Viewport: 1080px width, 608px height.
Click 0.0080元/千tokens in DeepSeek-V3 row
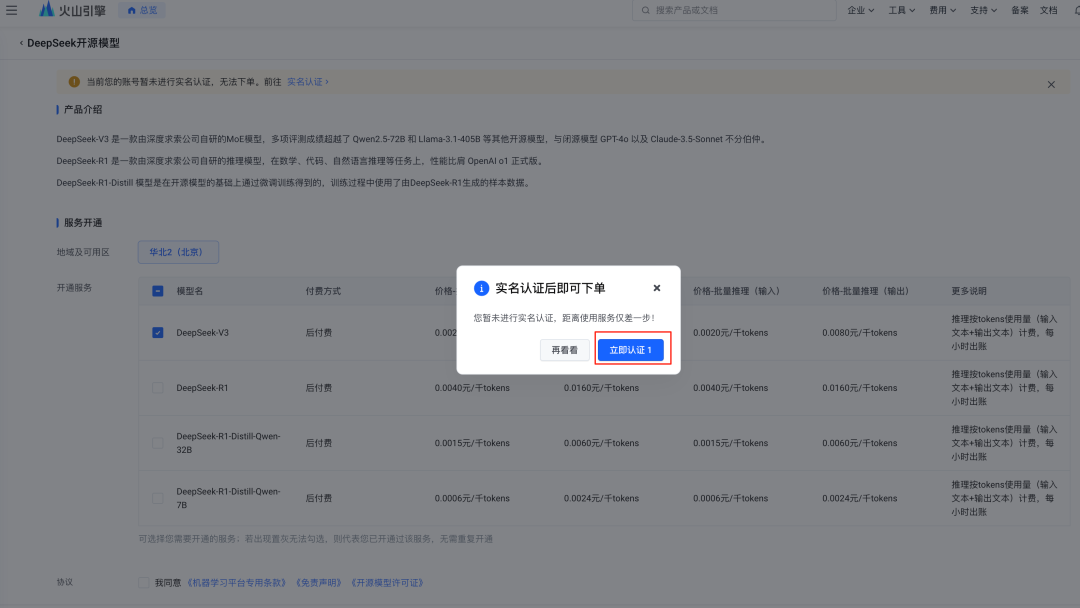[860, 333]
